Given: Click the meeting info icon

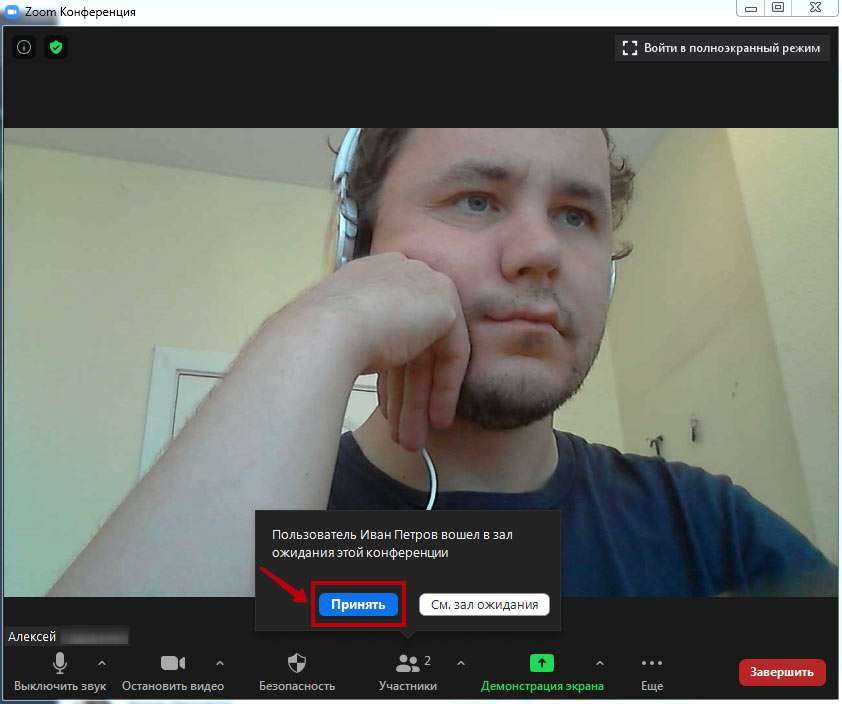Looking at the screenshot, I should click(x=24, y=47).
